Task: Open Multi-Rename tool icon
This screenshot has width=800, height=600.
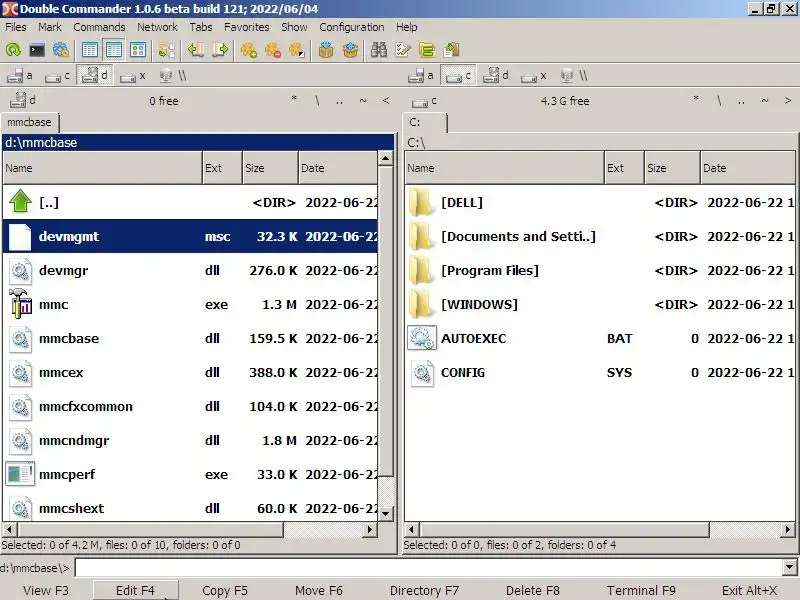Action: pyautogui.click(x=403, y=50)
